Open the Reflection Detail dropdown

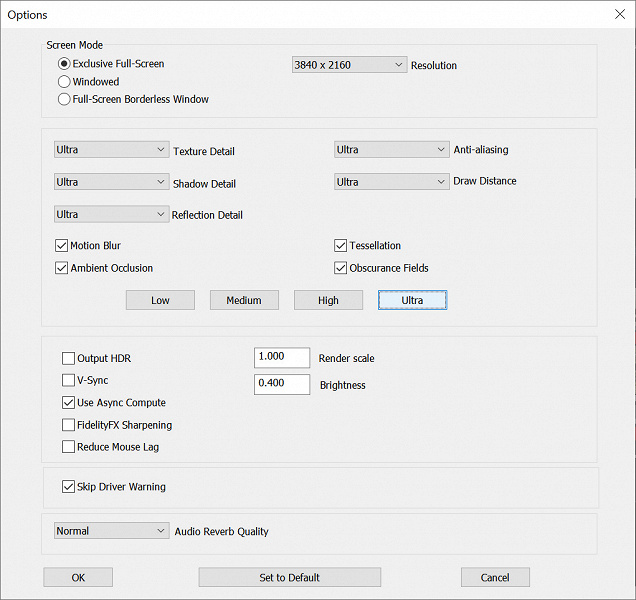coord(112,214)
